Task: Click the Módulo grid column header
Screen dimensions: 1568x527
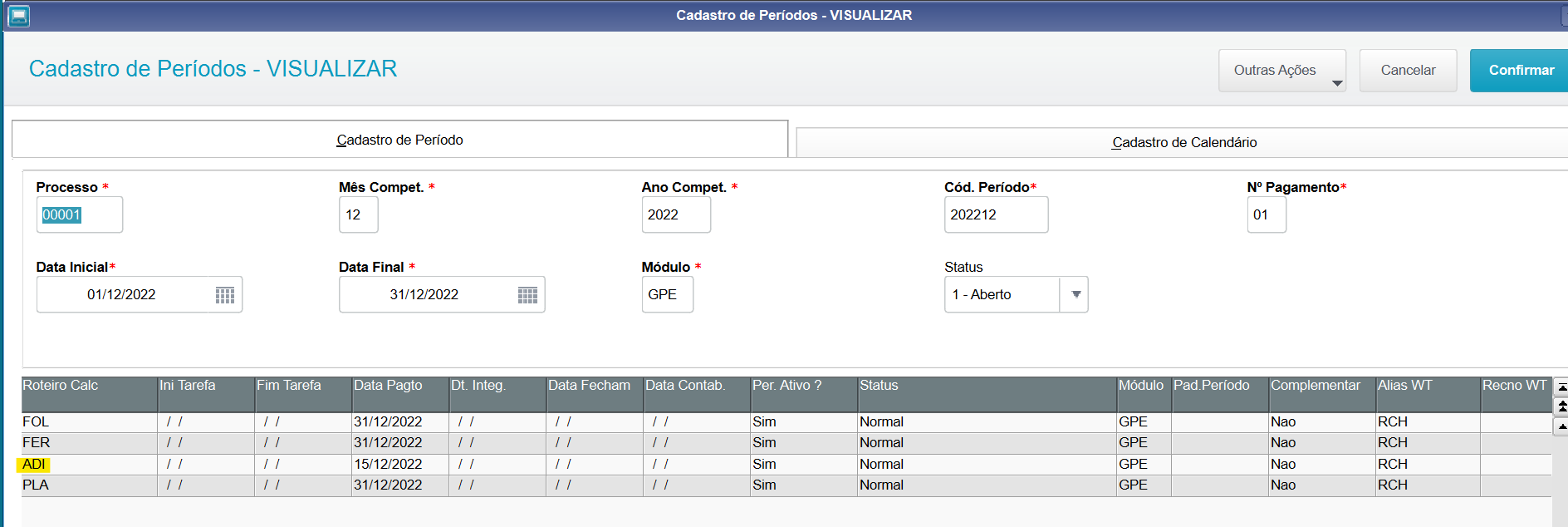Action: [1144, 394]
